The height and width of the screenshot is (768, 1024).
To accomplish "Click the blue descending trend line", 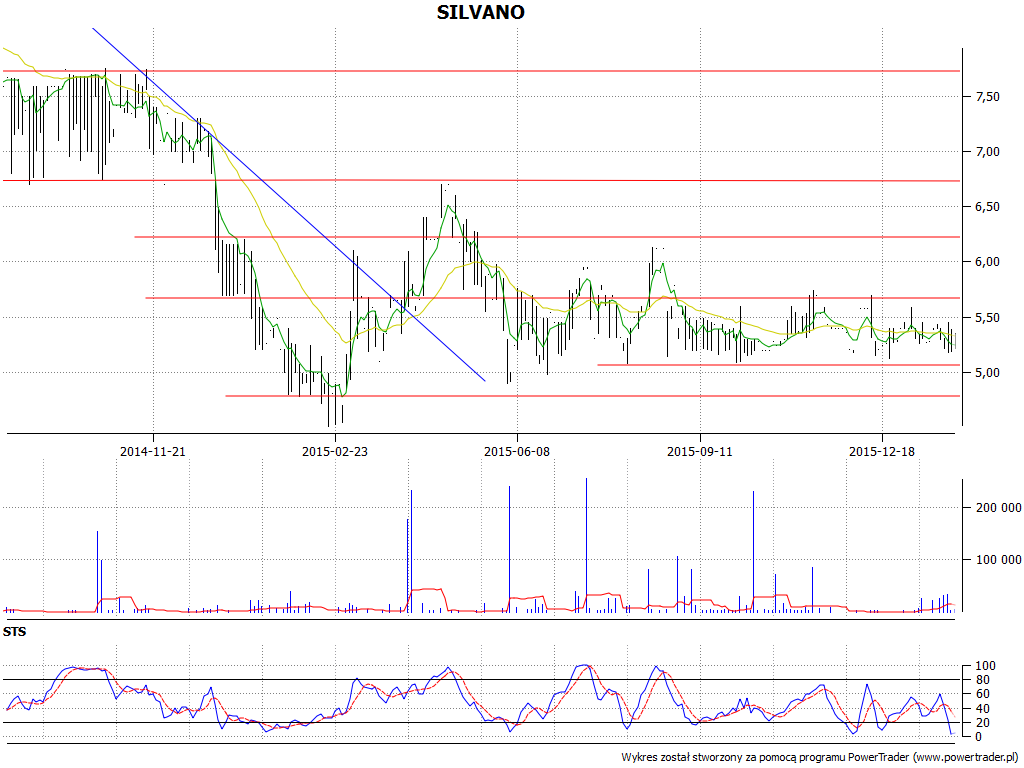I will pyautogui.click(x=288, y=204).
